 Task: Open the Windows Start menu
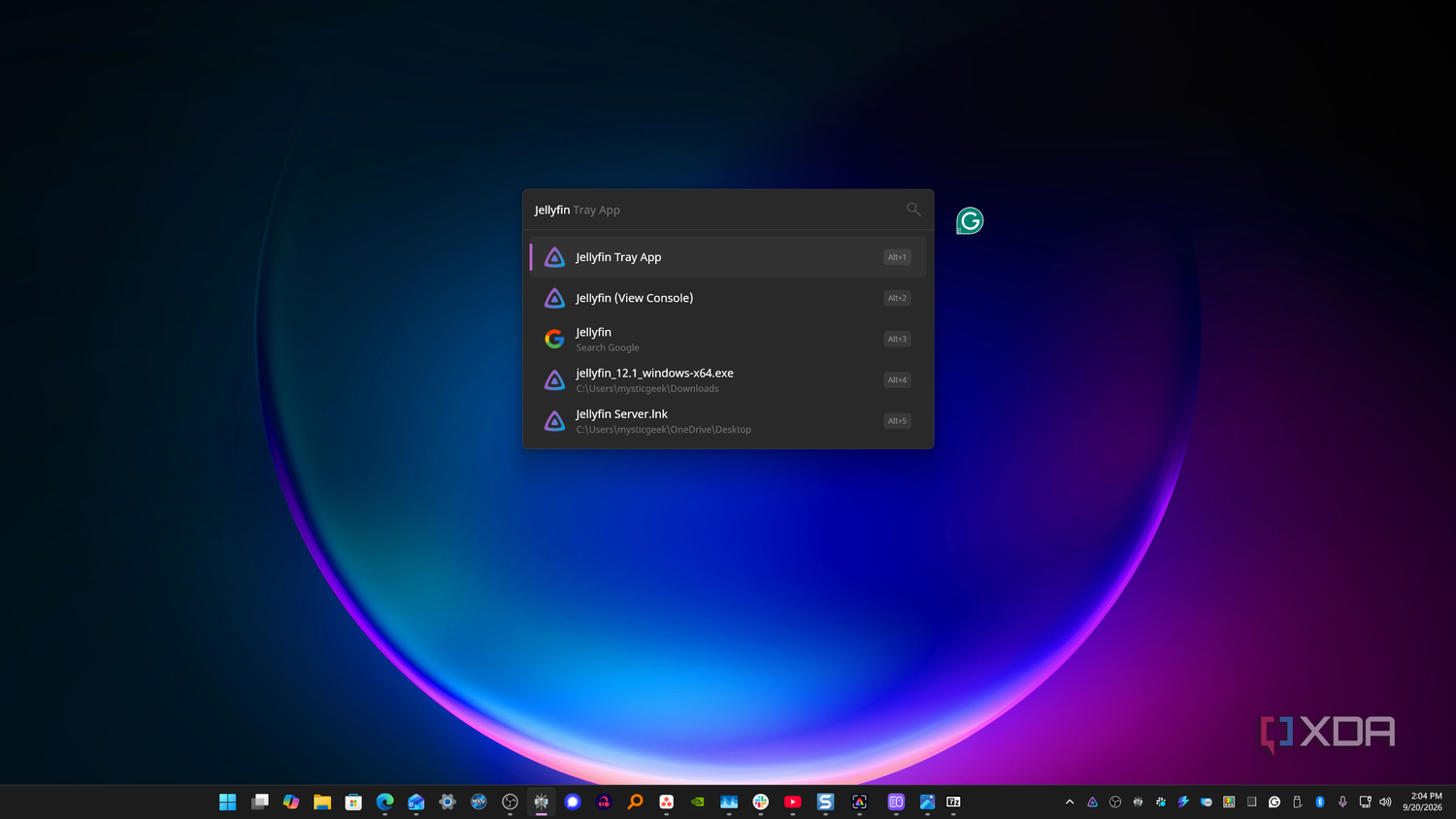click(228, 802)
